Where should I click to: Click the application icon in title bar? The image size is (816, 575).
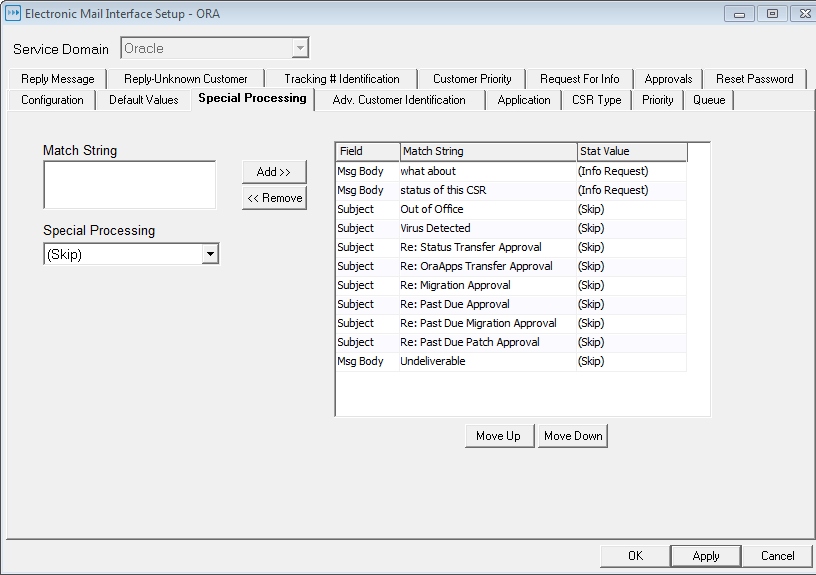click(x=14, y=14)
